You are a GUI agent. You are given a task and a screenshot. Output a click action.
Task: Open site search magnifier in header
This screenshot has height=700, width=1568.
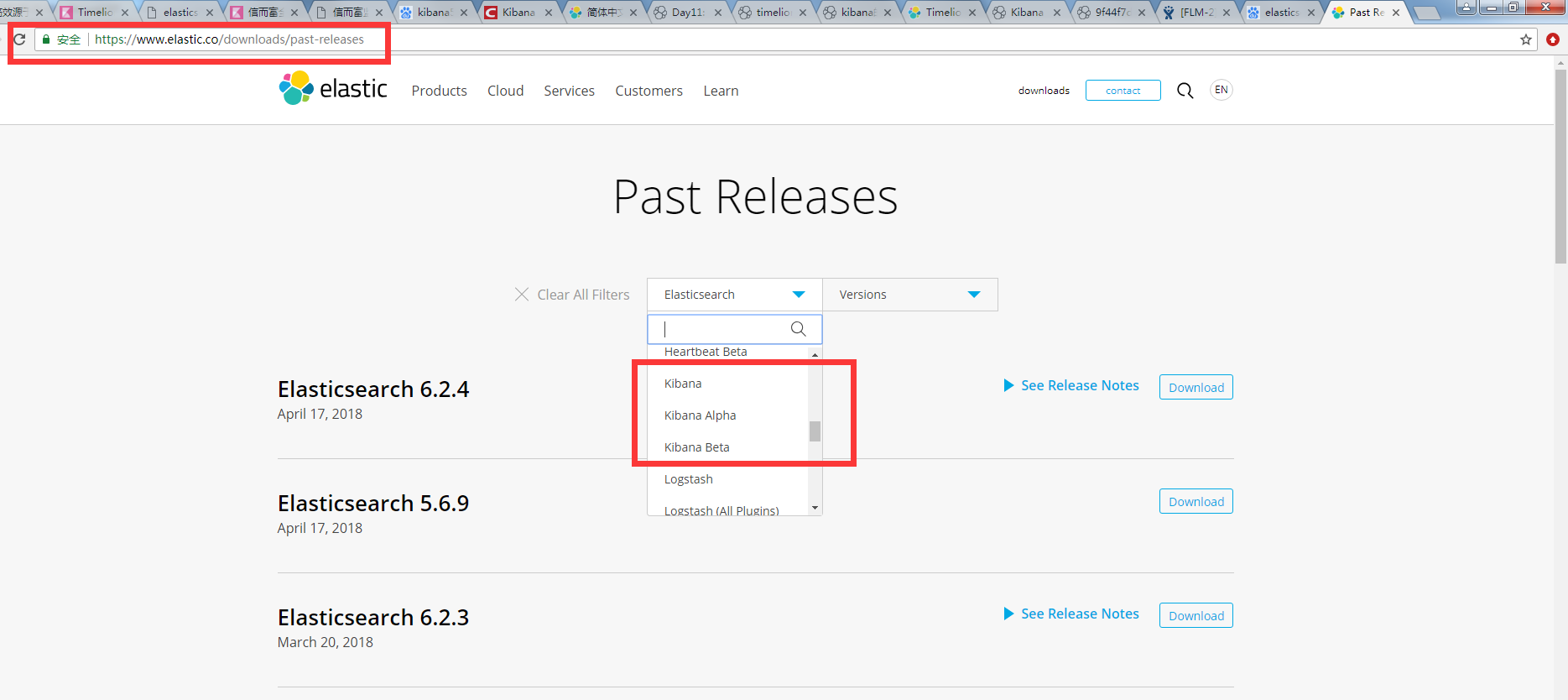[1185, 91]
